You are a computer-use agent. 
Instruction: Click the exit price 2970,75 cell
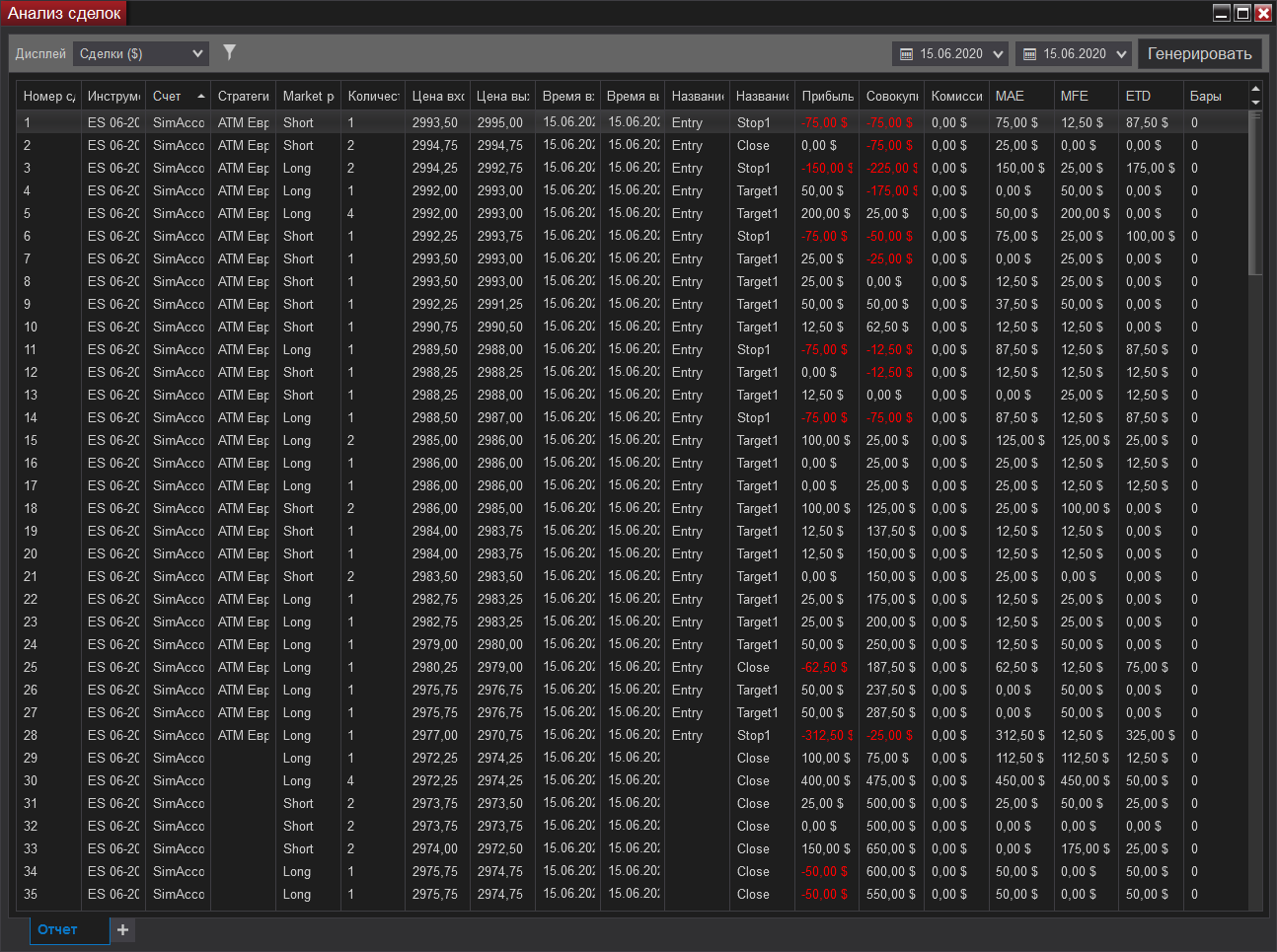[503, 735]
